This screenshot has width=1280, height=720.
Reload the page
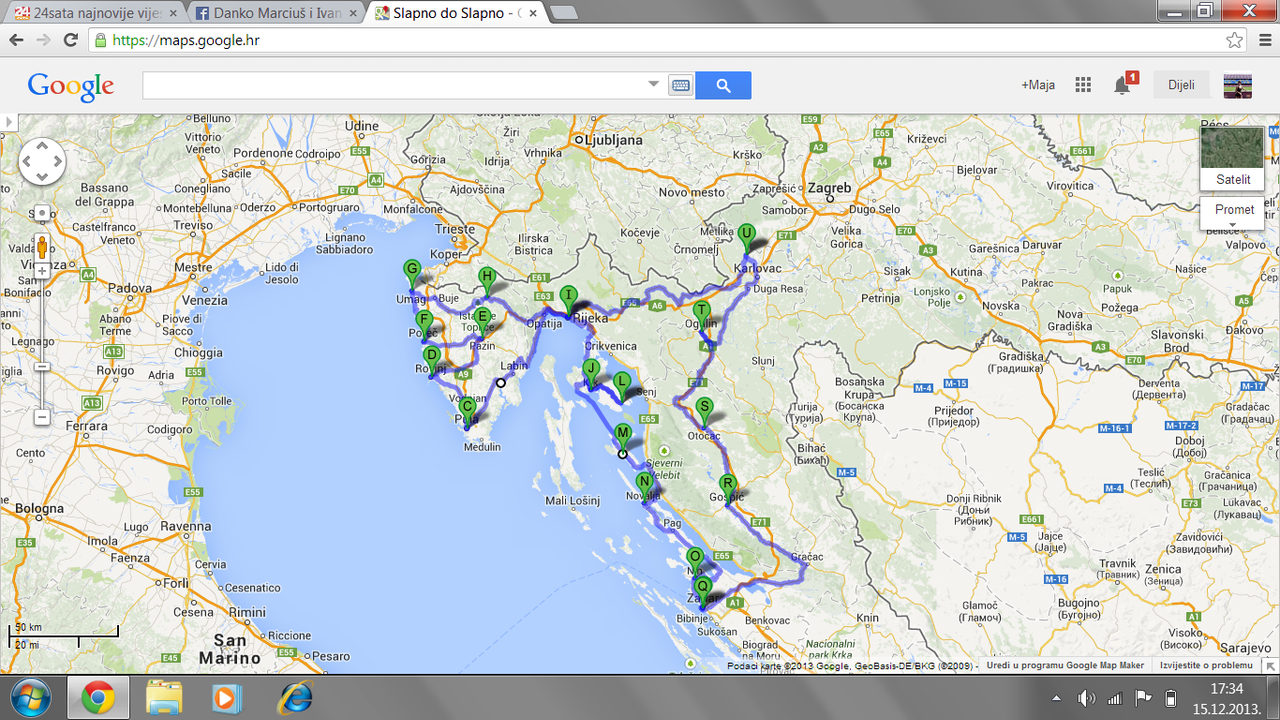[x=70, y=40]
